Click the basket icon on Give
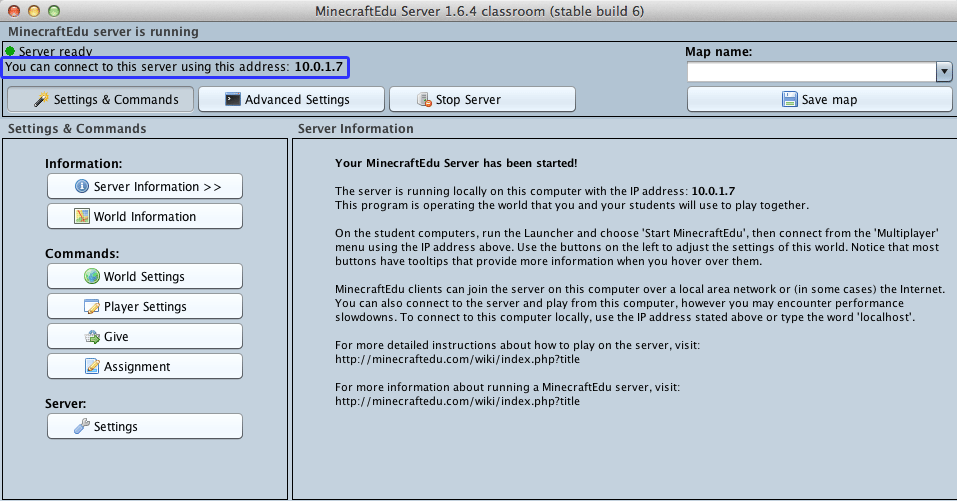This screenshot has width=957, height=501. click(x=92, y=336)
